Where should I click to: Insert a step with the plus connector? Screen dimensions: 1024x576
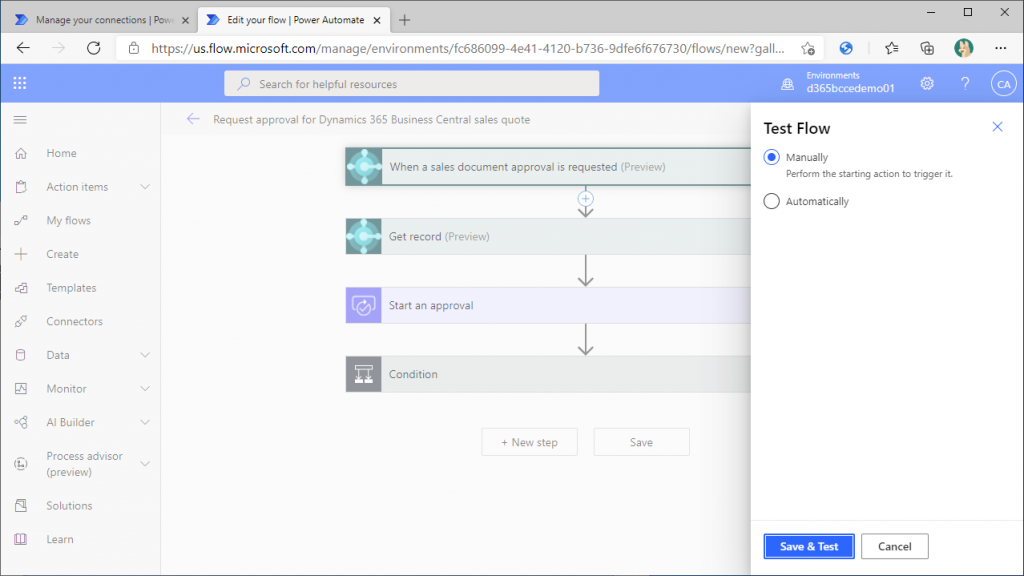pyautogui.click(x=586, y=199)
